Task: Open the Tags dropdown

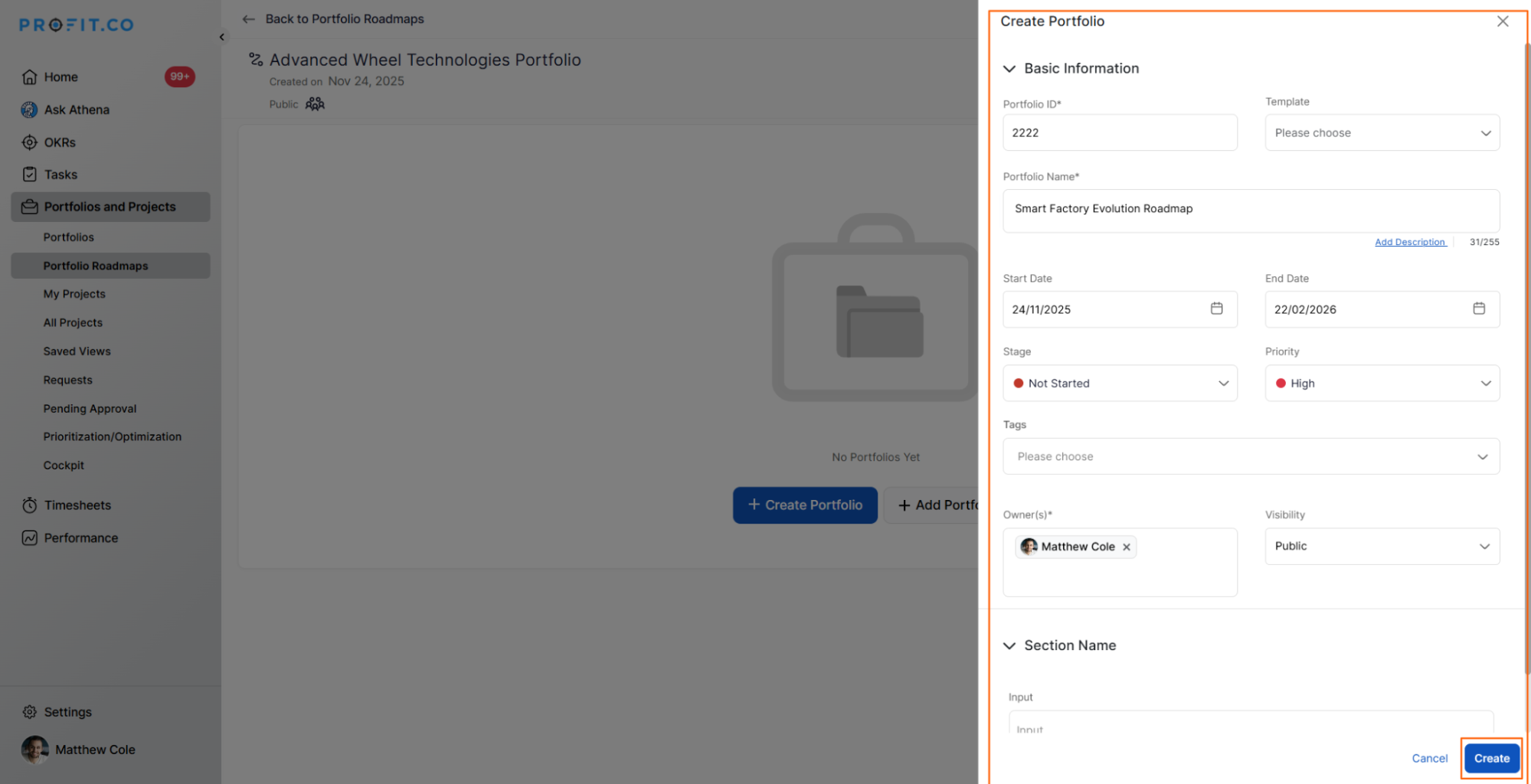Action: pyautogui.click(x=1251, y=456)
